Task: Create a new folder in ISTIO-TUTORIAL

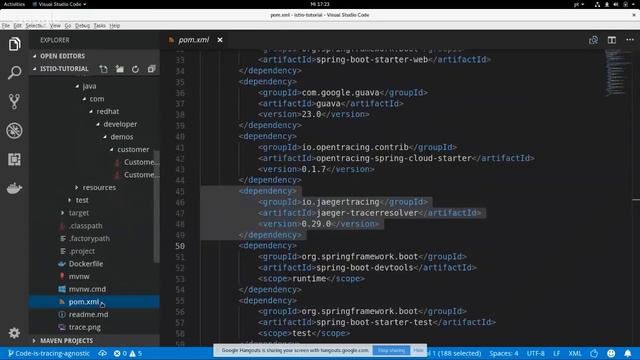Action: 120,69
